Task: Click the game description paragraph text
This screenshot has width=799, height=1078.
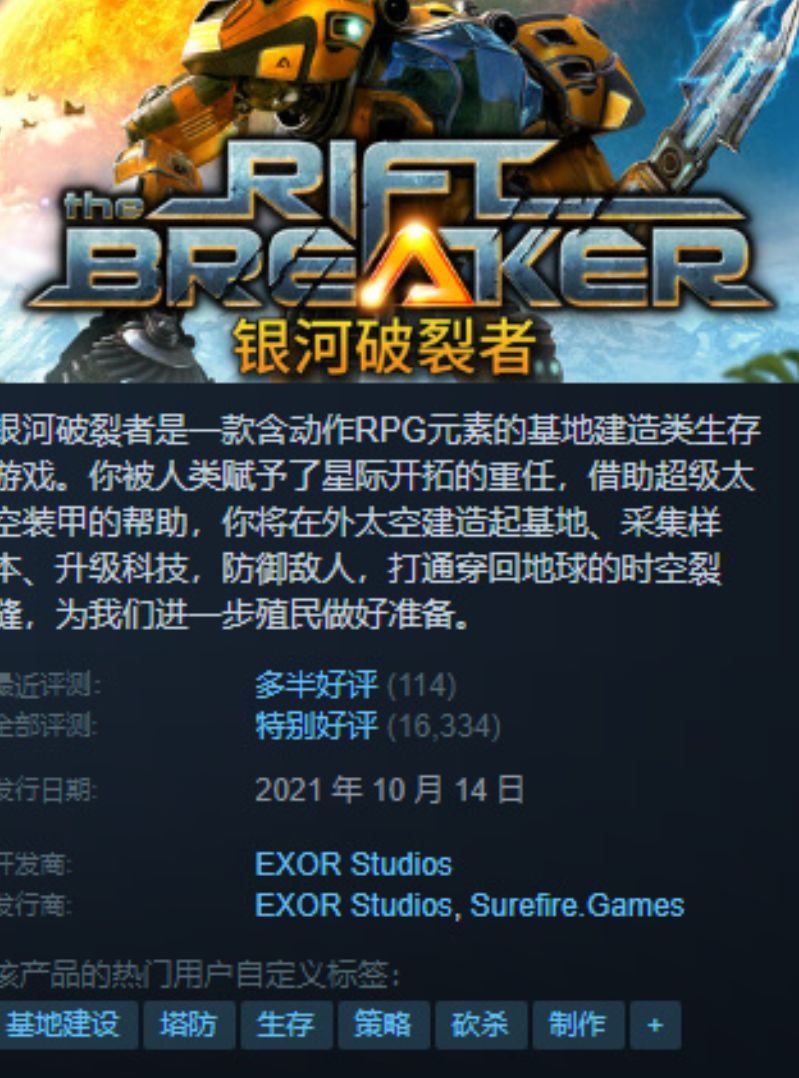Action: [380, 522]
